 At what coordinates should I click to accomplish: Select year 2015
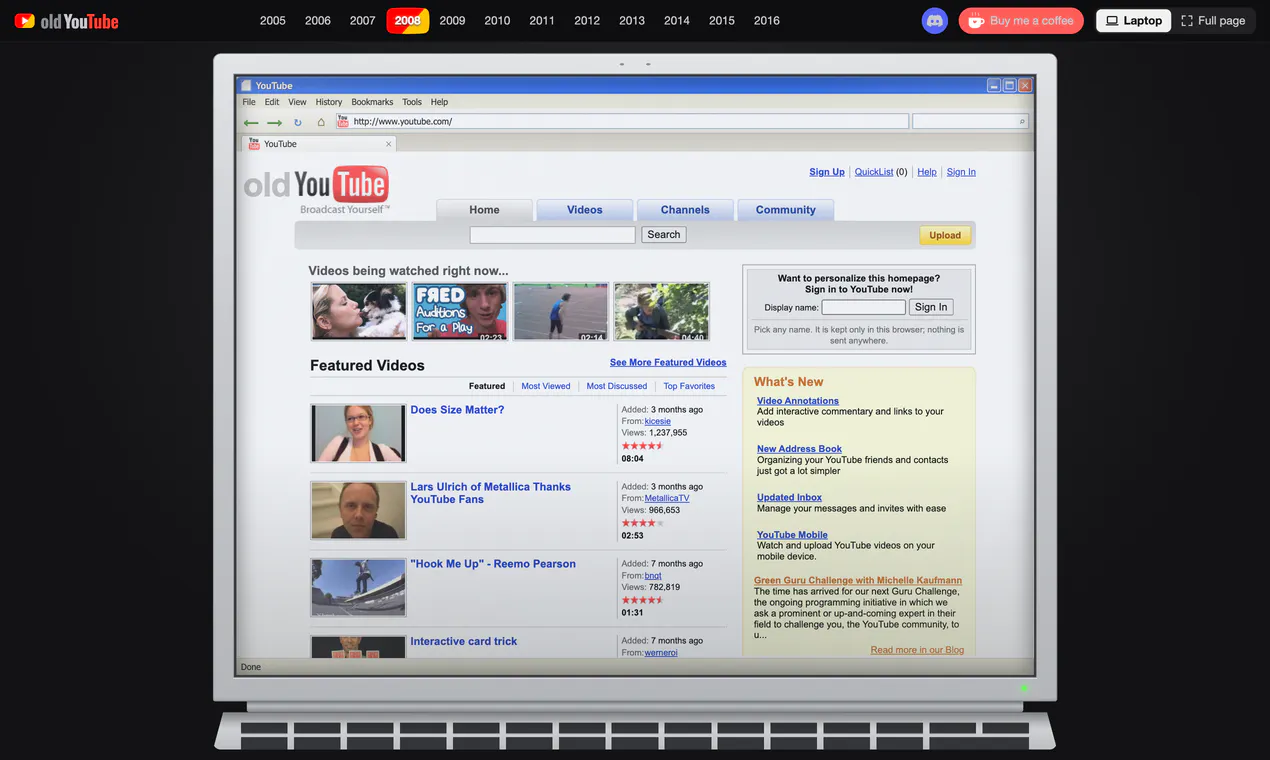[722, 21]
